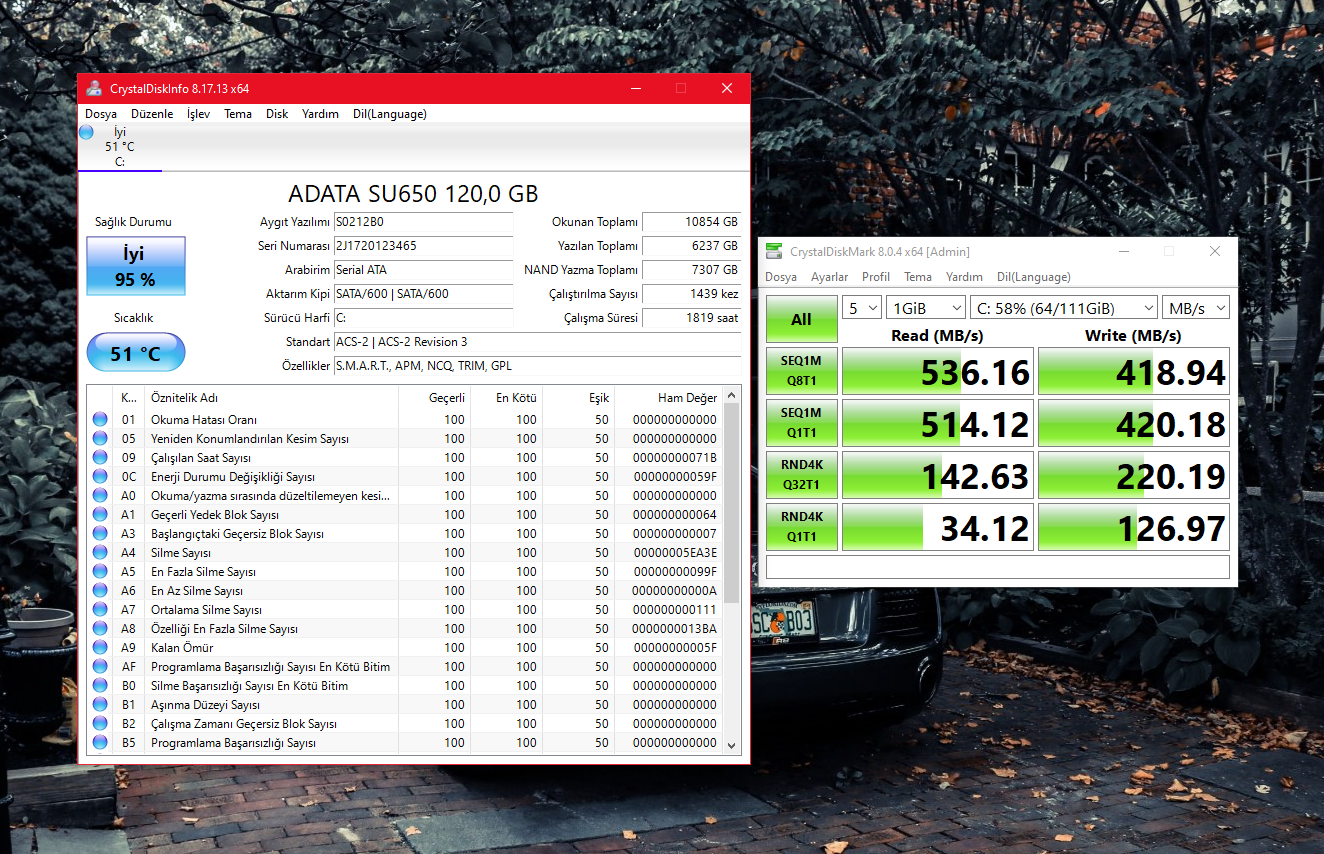The image size is (1324, 854).
Task: Start the SEQ1M Q1T1 test
Action: click(802, 423)
